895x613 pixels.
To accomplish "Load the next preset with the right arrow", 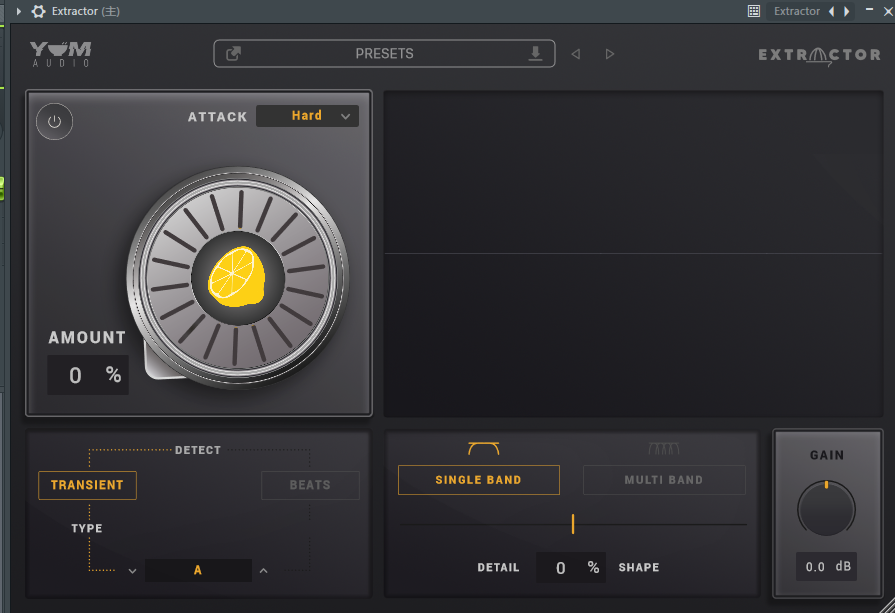I will coord(610,54).
